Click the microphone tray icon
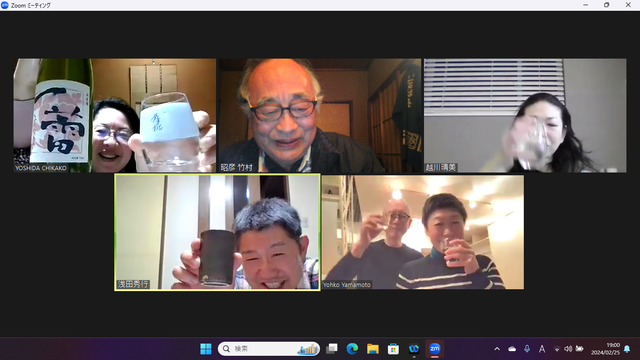Viewport: 640px width, 360px height. point(527,349)
